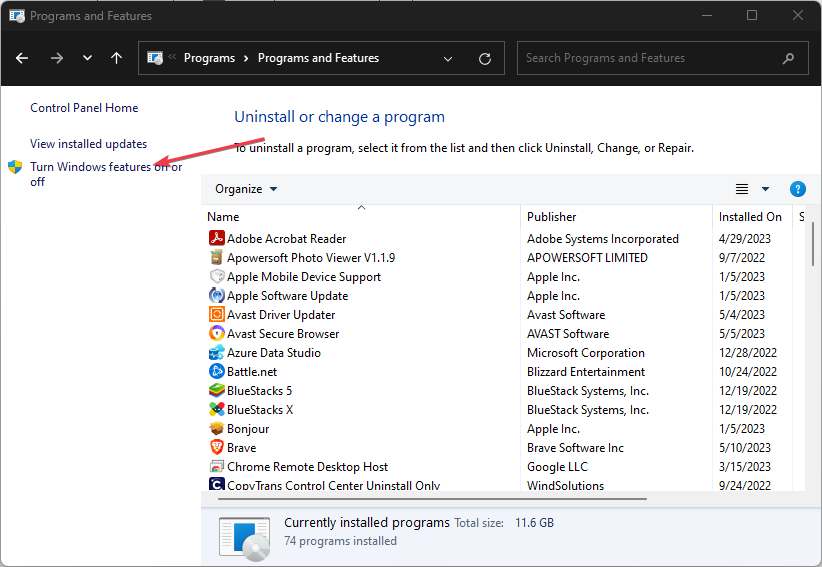Click Google LLC publisher cell

[557, 466]
